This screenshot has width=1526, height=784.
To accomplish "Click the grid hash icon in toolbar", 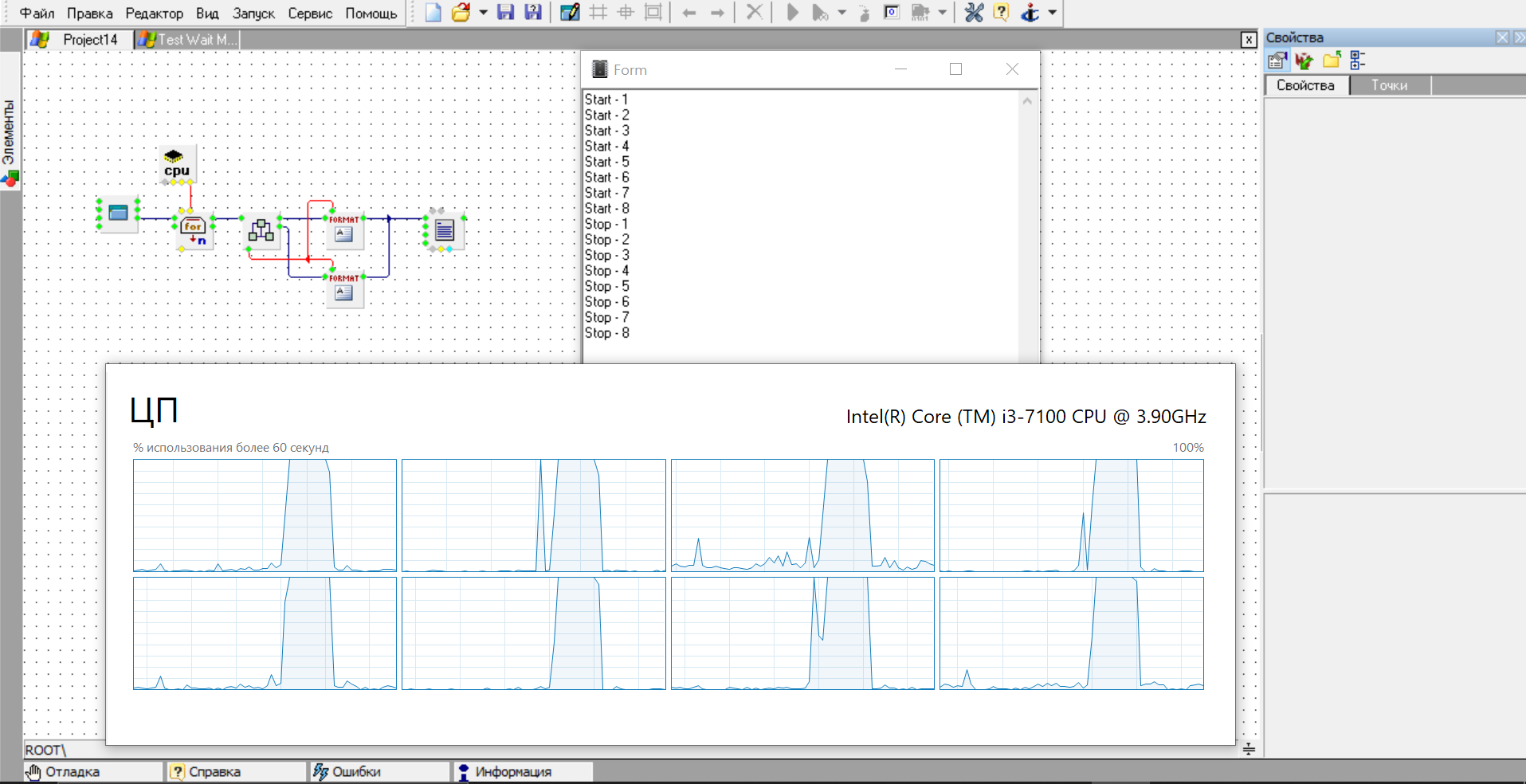I will [598, 13].
